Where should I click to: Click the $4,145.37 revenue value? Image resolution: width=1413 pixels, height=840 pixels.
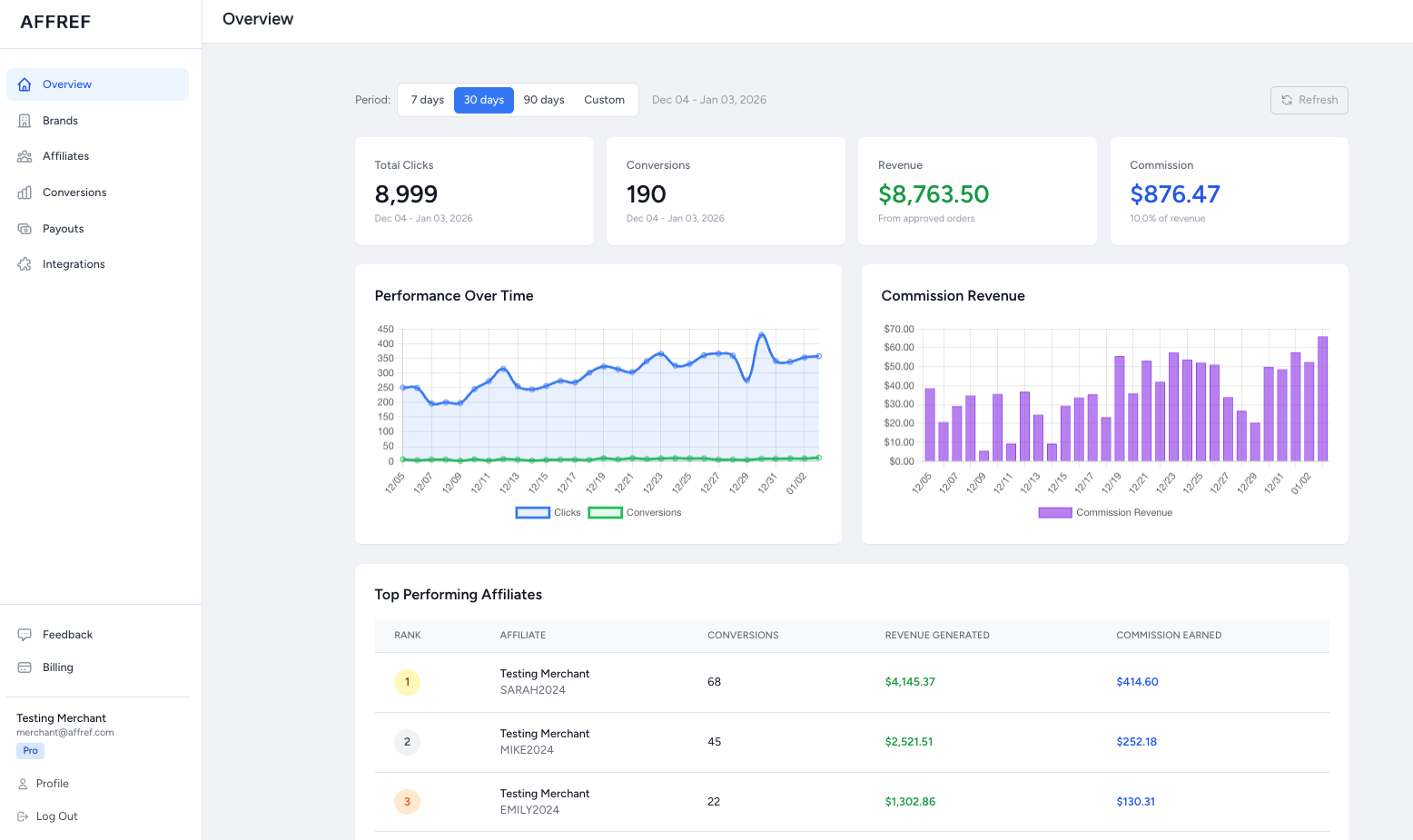pos(910,682)
